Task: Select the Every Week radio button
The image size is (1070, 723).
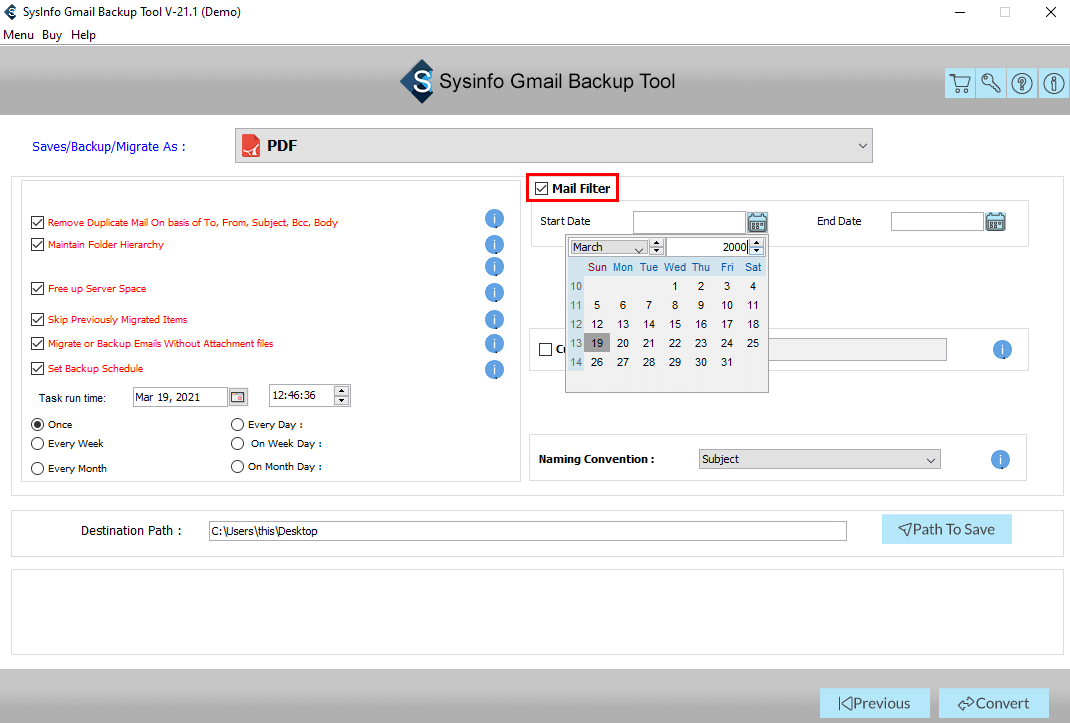Action: click(38, 444)
